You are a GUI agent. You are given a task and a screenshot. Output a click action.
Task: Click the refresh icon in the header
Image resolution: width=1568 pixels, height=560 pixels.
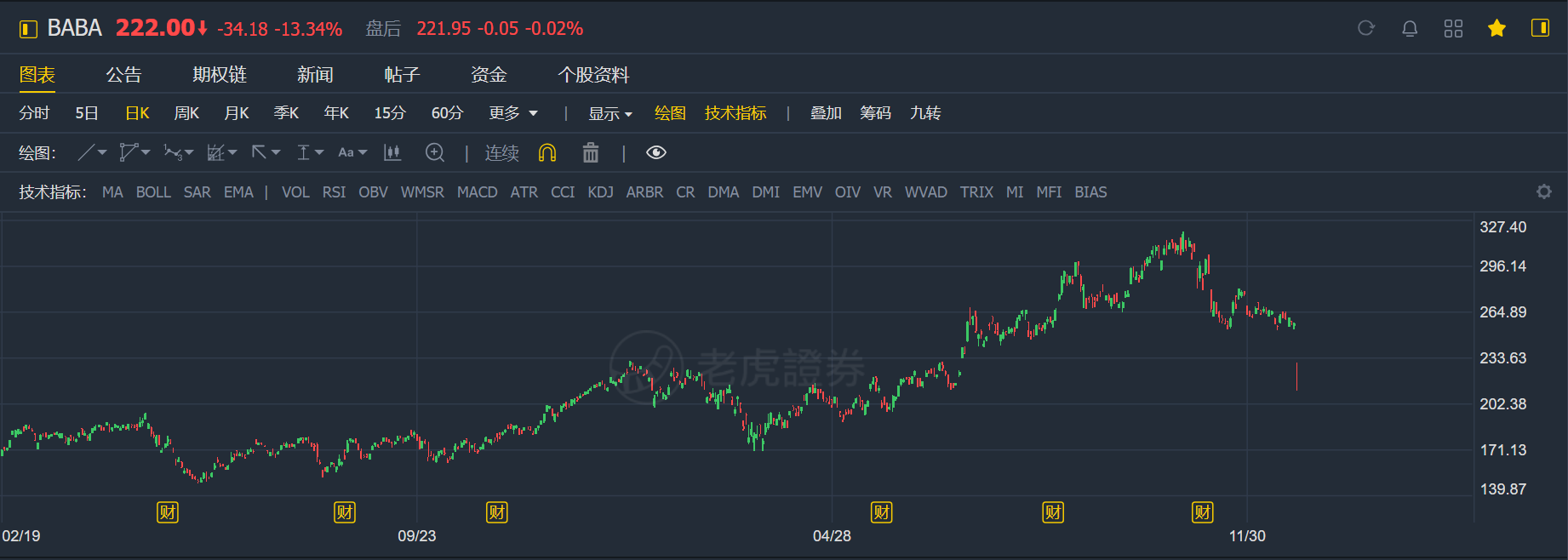click(x=1366, y=28)
